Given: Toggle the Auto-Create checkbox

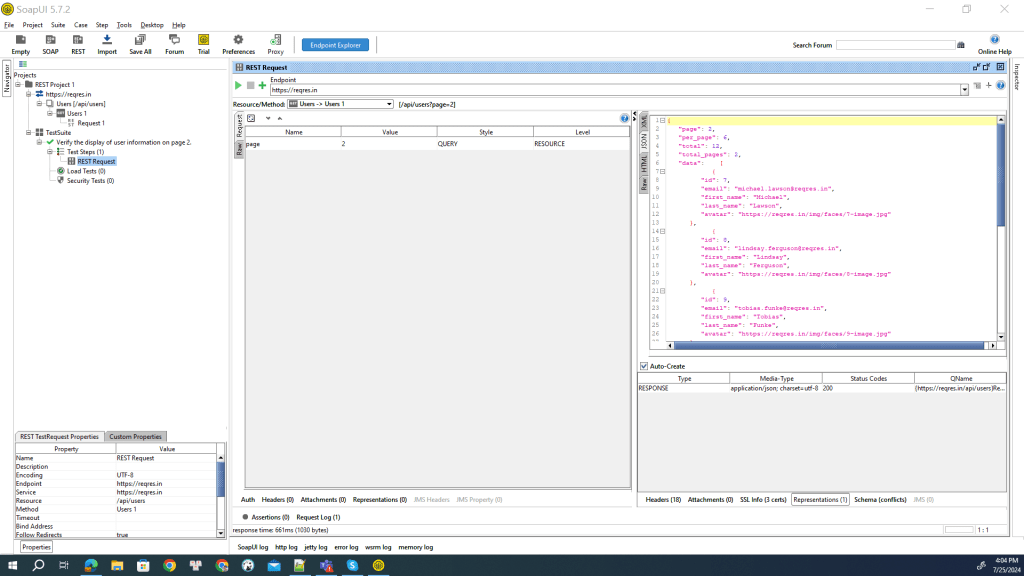Looking at the screenshot, I should tap(644, 366).
